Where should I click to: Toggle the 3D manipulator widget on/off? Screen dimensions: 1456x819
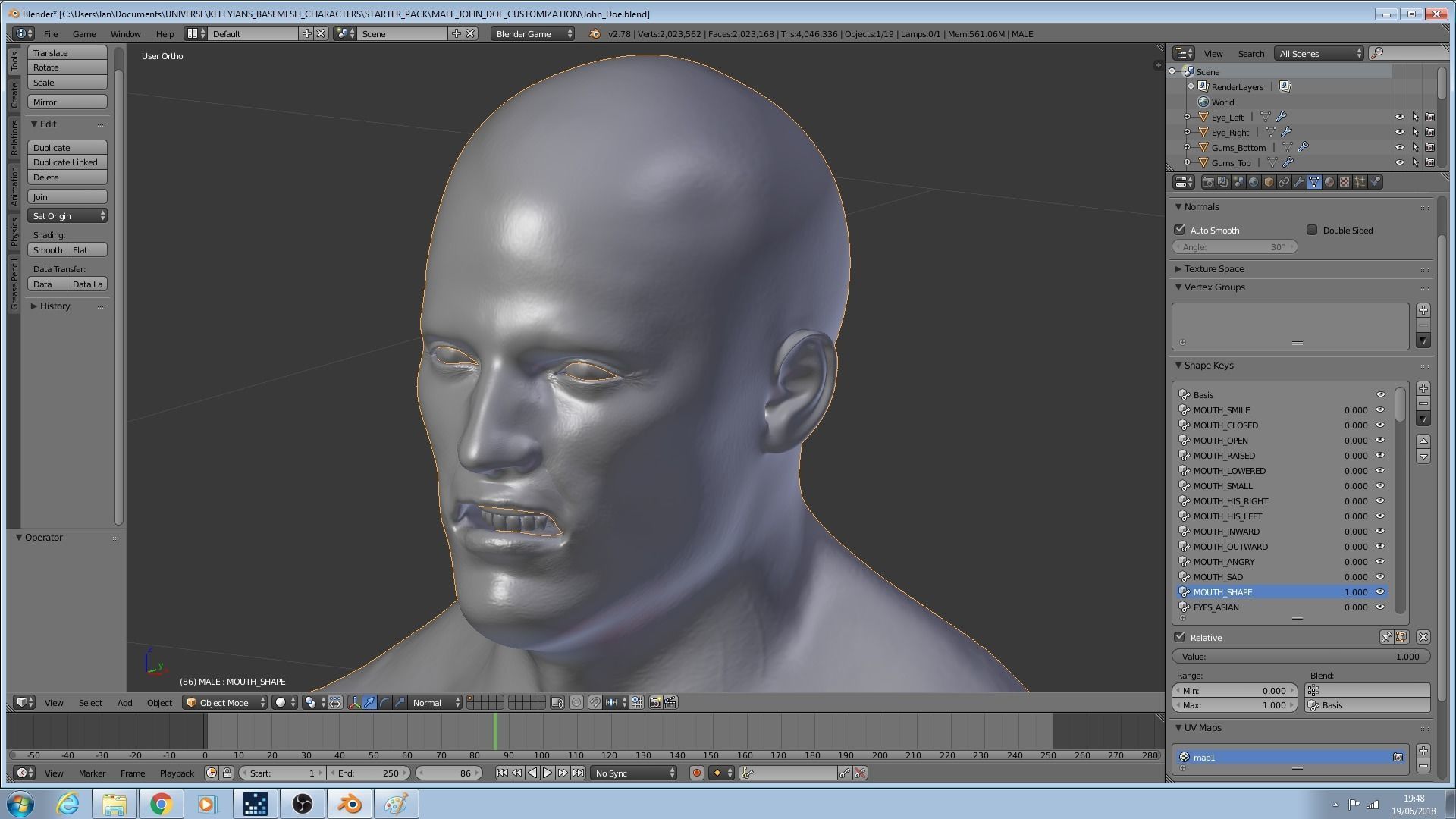pyautogui.click(x=354, y=702)
